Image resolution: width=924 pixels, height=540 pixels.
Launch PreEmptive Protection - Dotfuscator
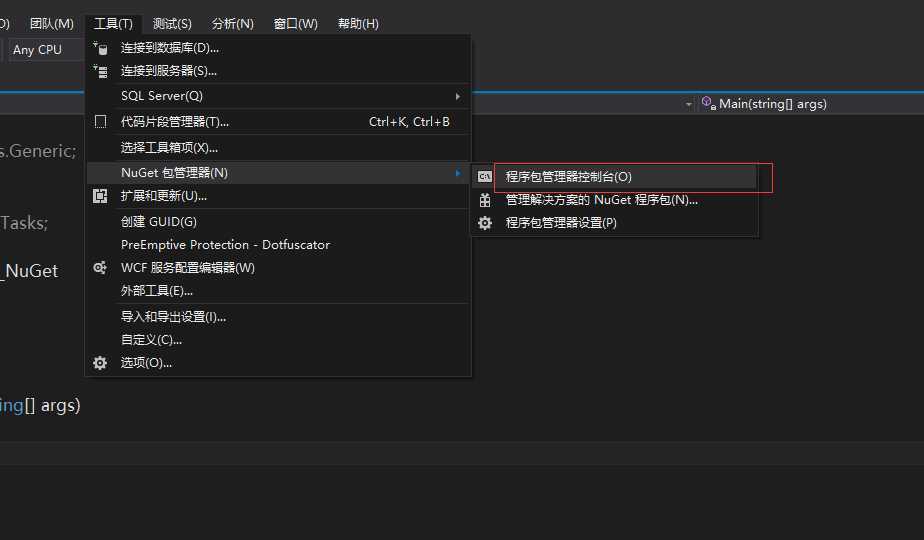278,245
